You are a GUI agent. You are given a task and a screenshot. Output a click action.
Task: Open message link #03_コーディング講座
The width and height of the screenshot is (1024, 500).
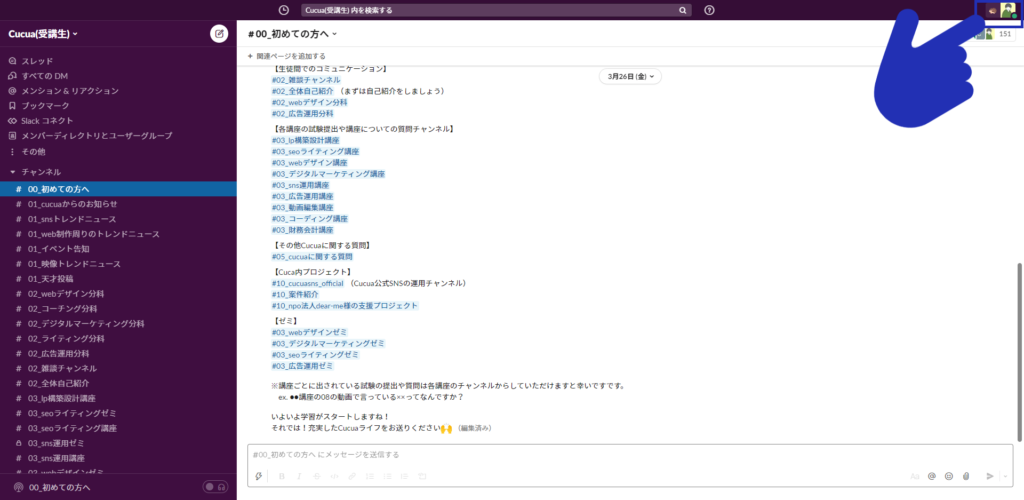pos(310,219)
